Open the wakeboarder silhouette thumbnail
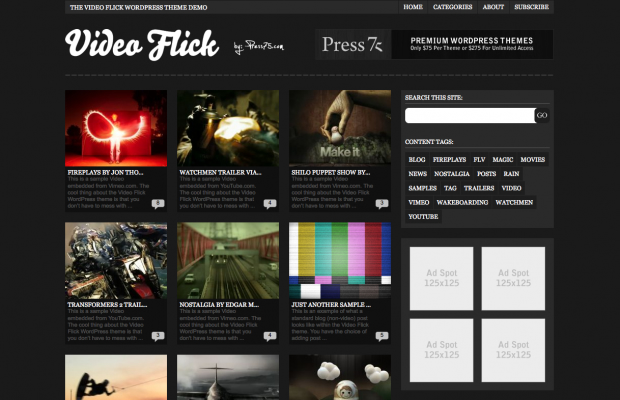Screen dimensions: 620x400 click(x=116, y=377)
